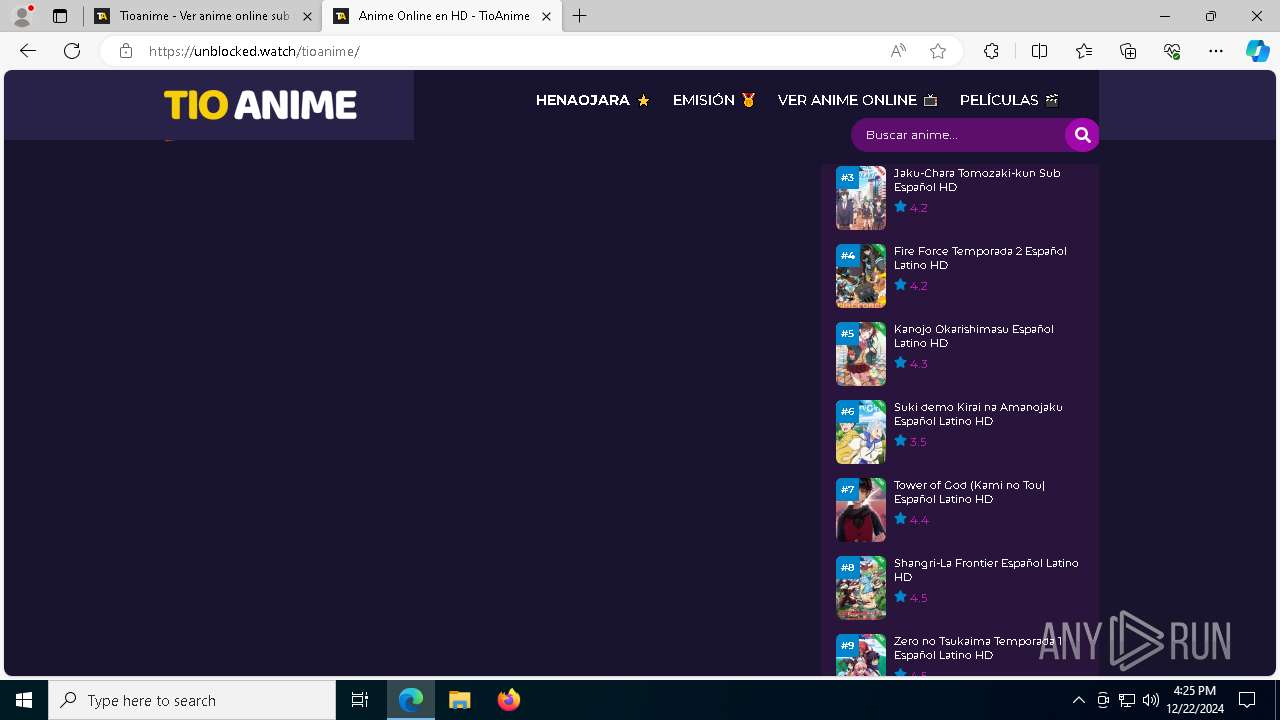The width and height of the screenshot is (1280, 720).
Task: Open the Extensions puzzle icon
Action: click(x=991, y=51)
